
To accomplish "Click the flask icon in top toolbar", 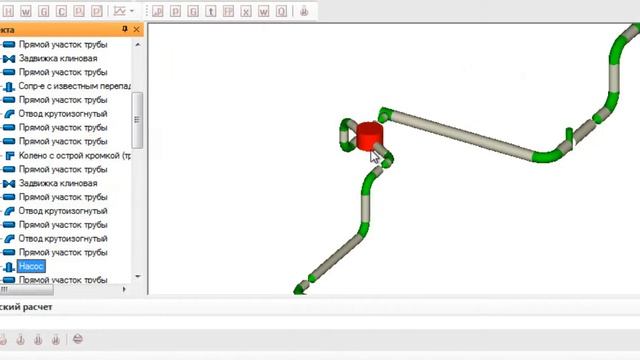I will [x=304, y=11].
